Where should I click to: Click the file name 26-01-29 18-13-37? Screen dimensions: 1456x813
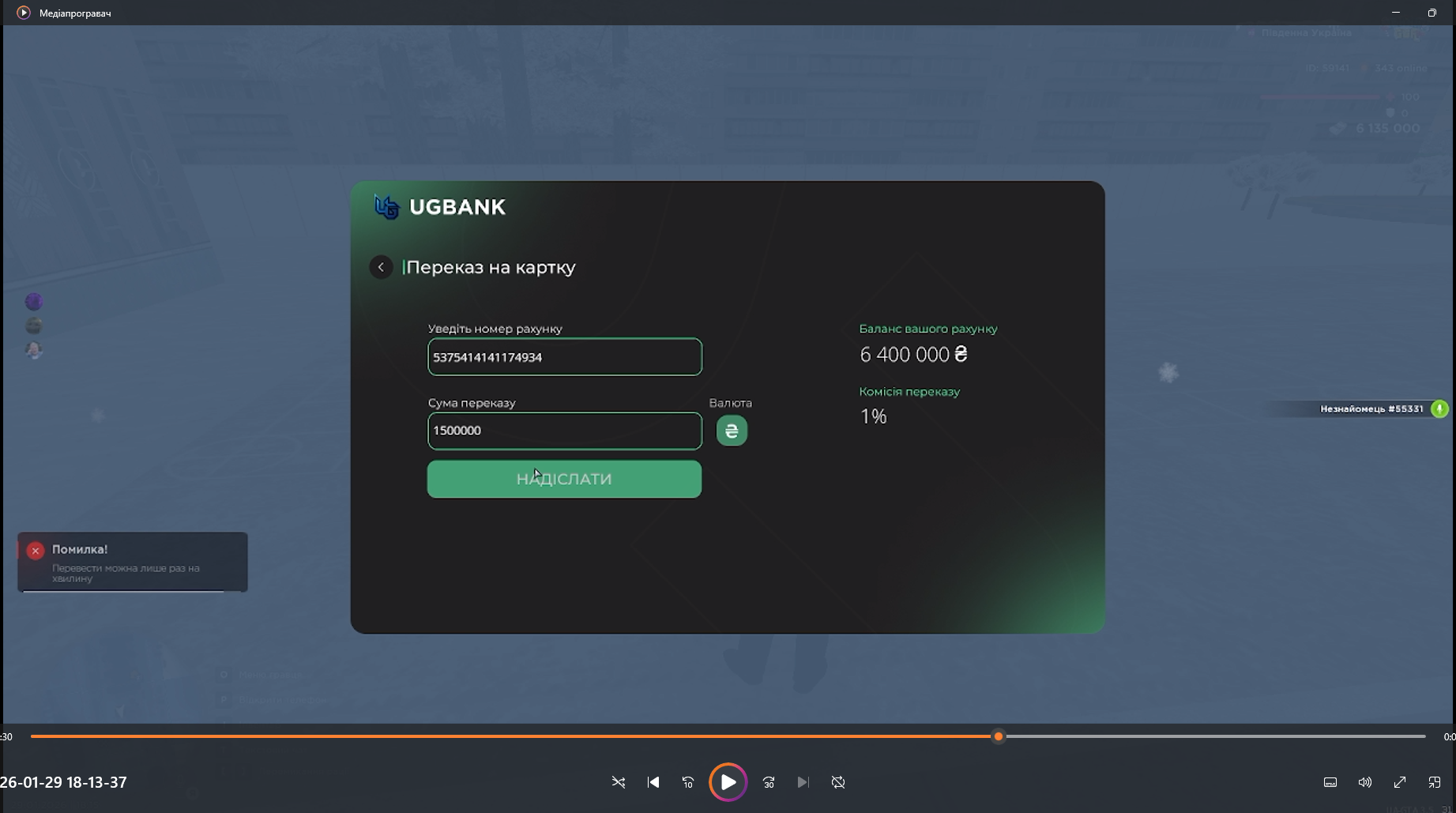[63, 782]
